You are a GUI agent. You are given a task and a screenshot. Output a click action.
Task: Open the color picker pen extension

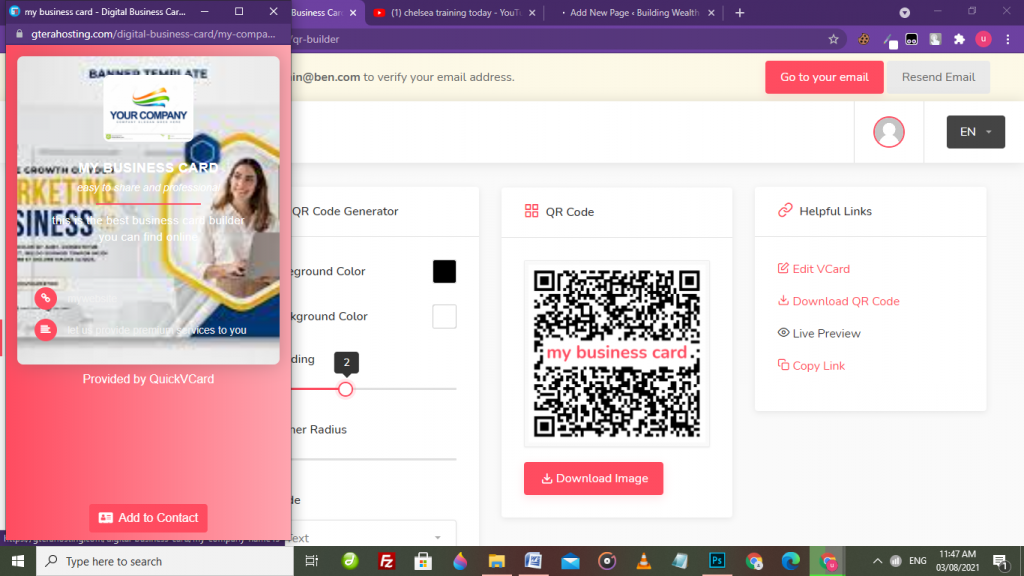889,40
